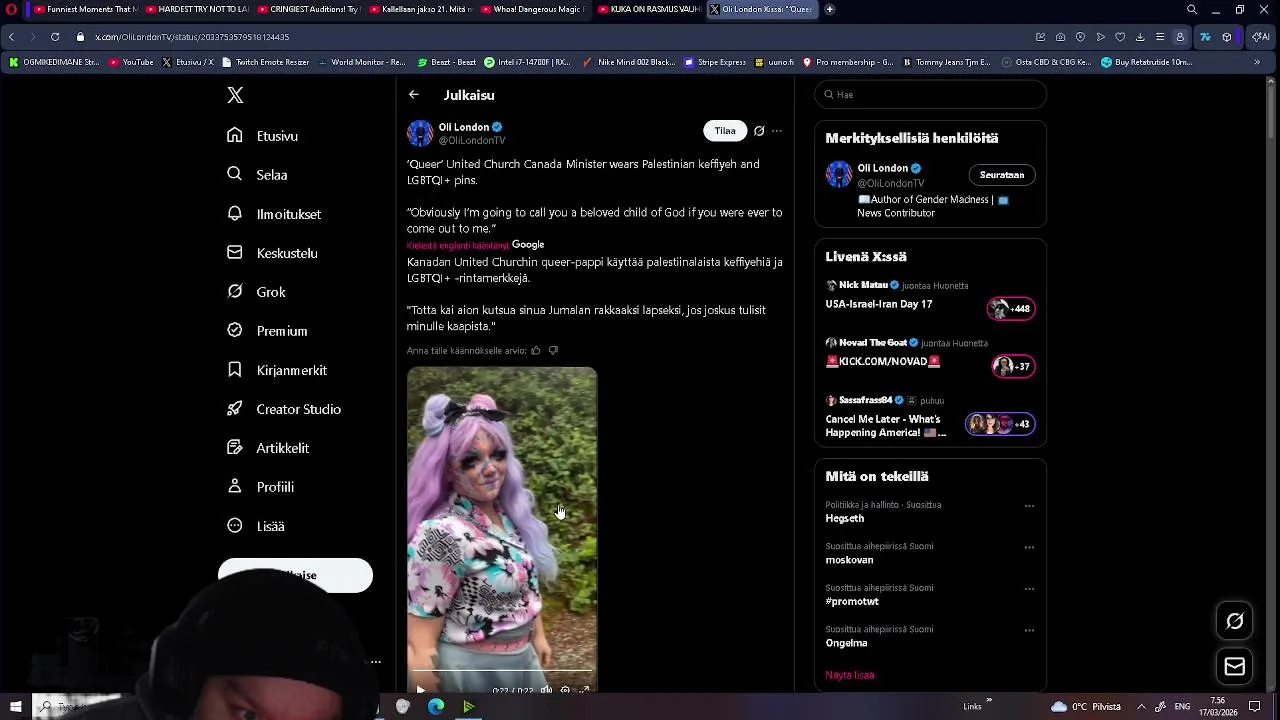Rate the translation with thumbs up
The height and width of the screenshot is (720, 1280).
pos(536,351)
